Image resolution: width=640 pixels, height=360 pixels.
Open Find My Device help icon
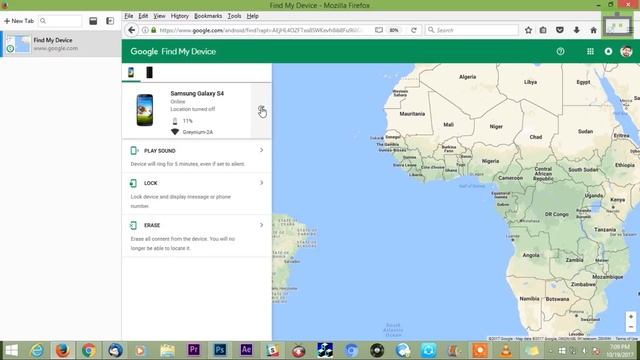[x=560, y=51]
